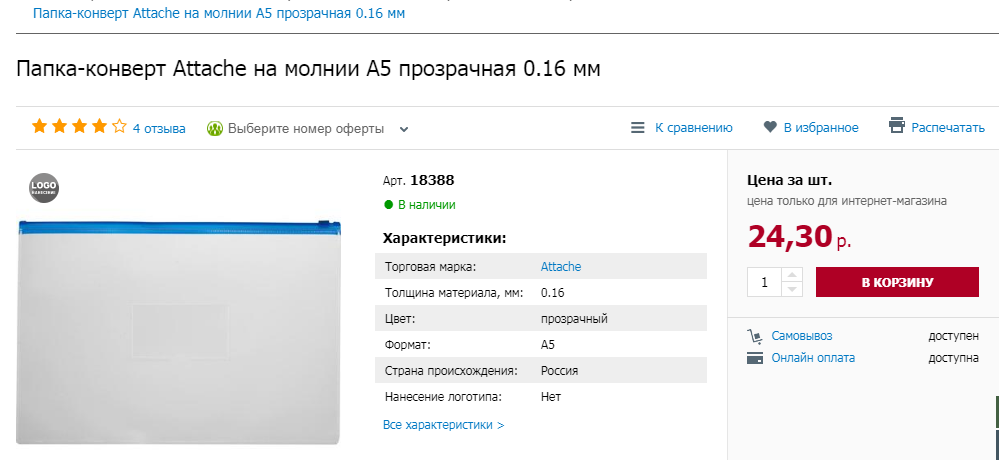This screenshot has width=999, height=460.
Task: Print the page via Распечатать
Action: (948, 127)
